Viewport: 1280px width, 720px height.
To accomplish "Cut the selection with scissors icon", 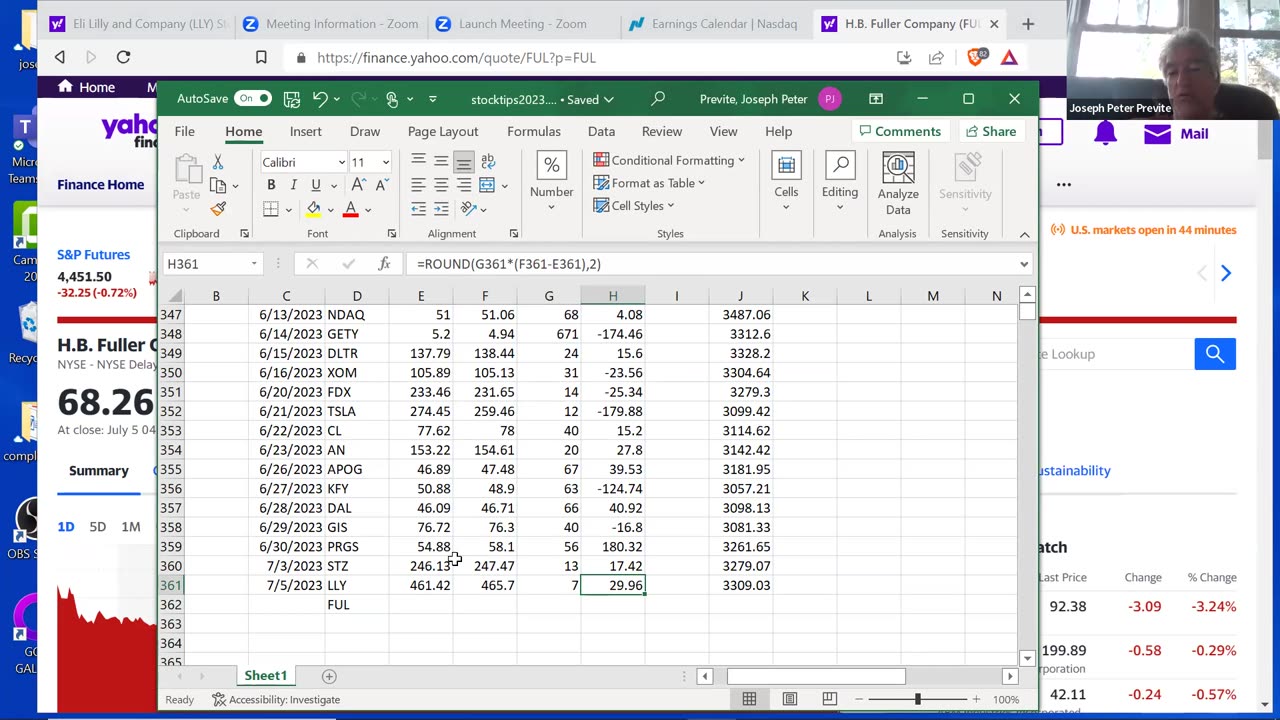I will point(218,162).
